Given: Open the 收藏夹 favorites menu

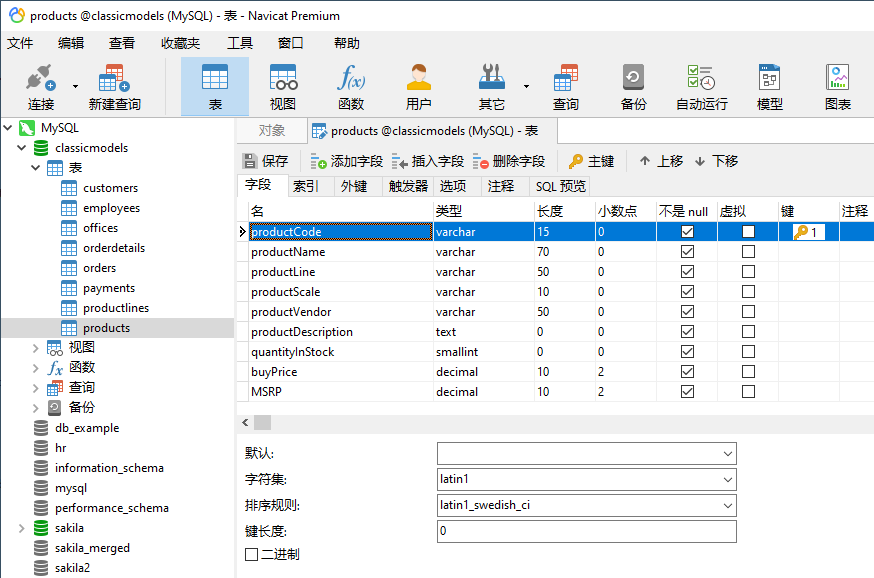Looking at the screenshot, I should 180,43.
